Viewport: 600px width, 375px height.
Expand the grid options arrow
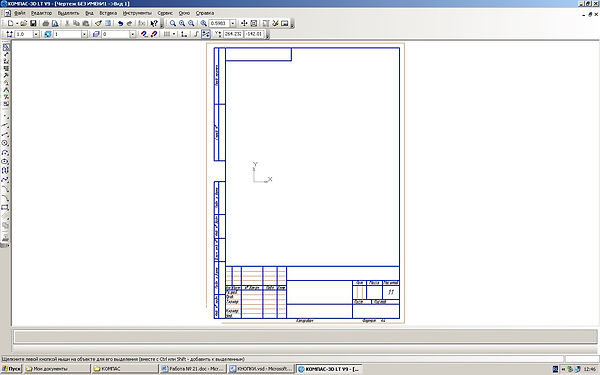(174, 34)
